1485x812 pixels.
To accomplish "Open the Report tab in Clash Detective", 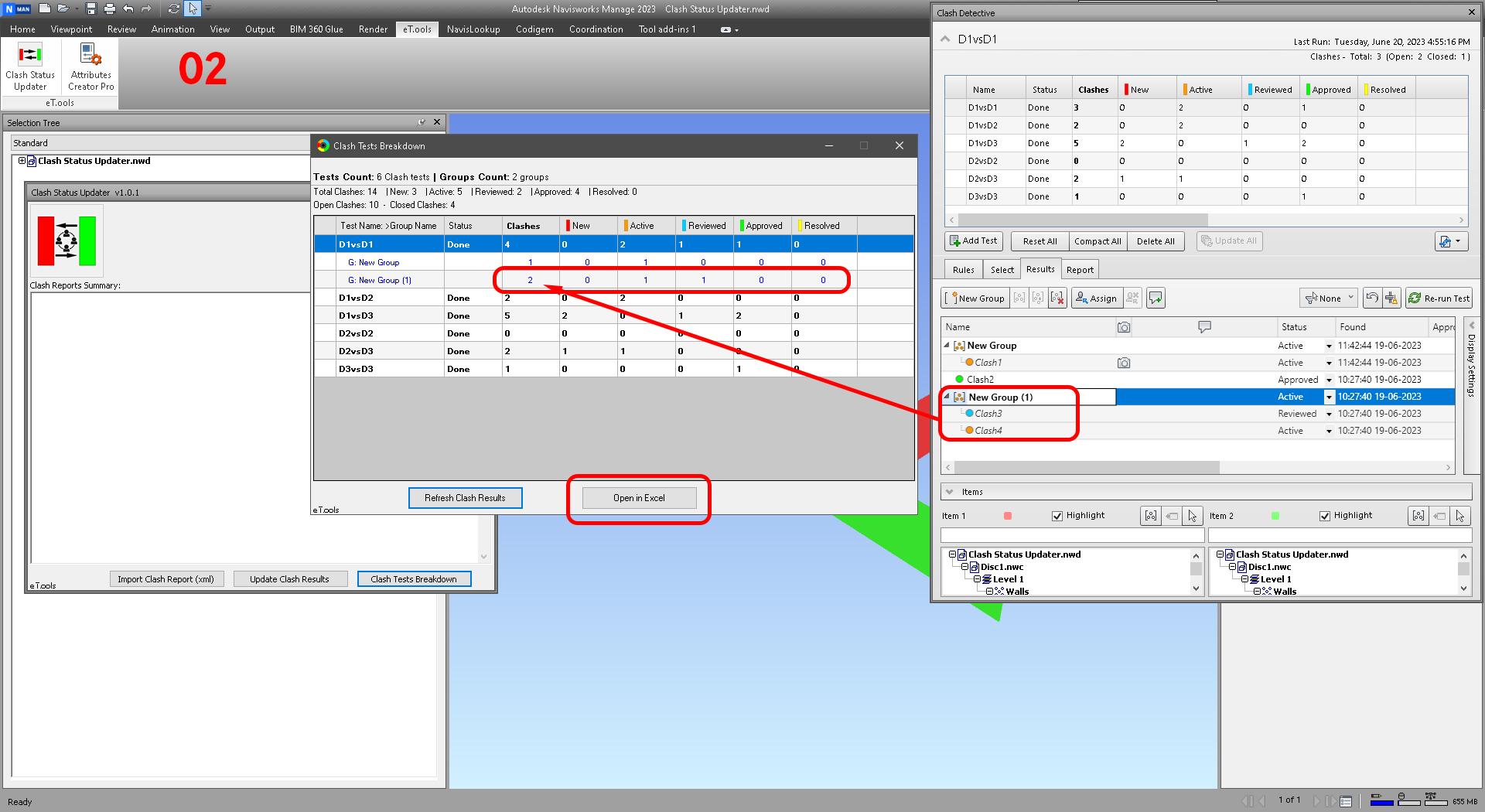I will point(1080,270).
